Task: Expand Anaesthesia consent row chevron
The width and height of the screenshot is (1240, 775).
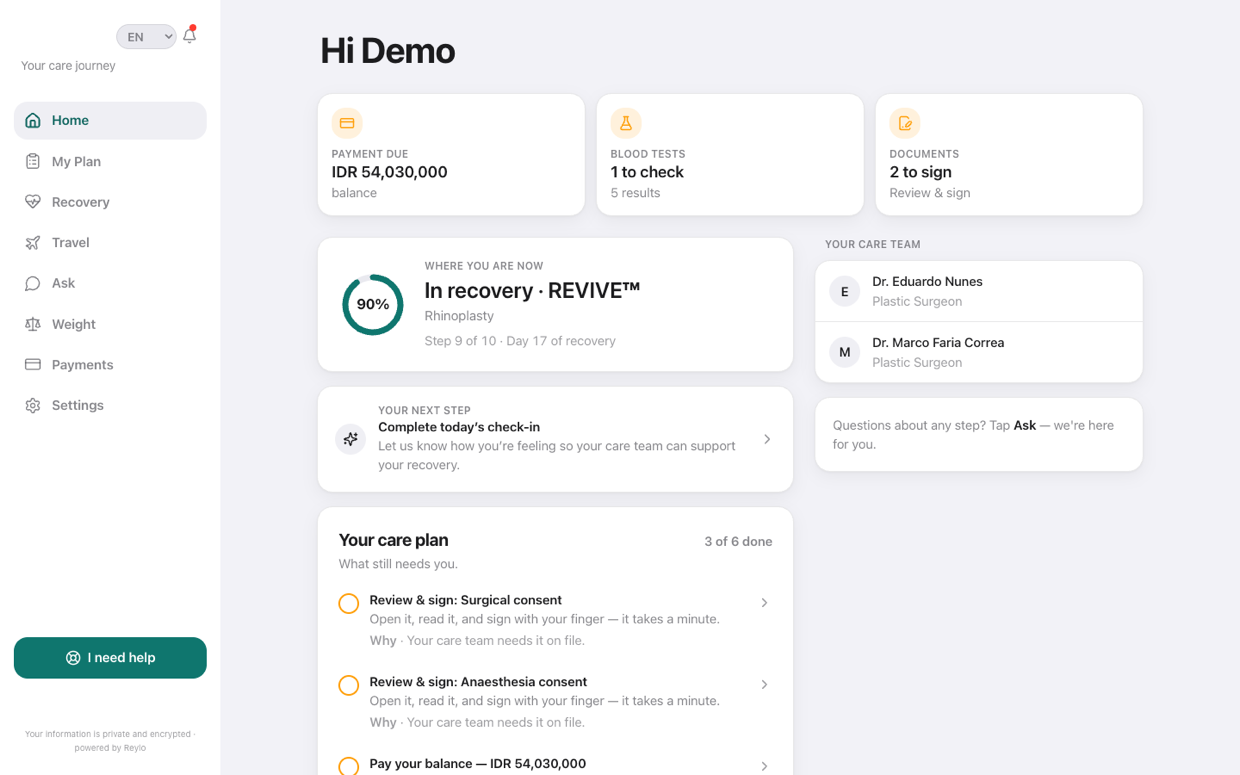Action: pos(764,685)
